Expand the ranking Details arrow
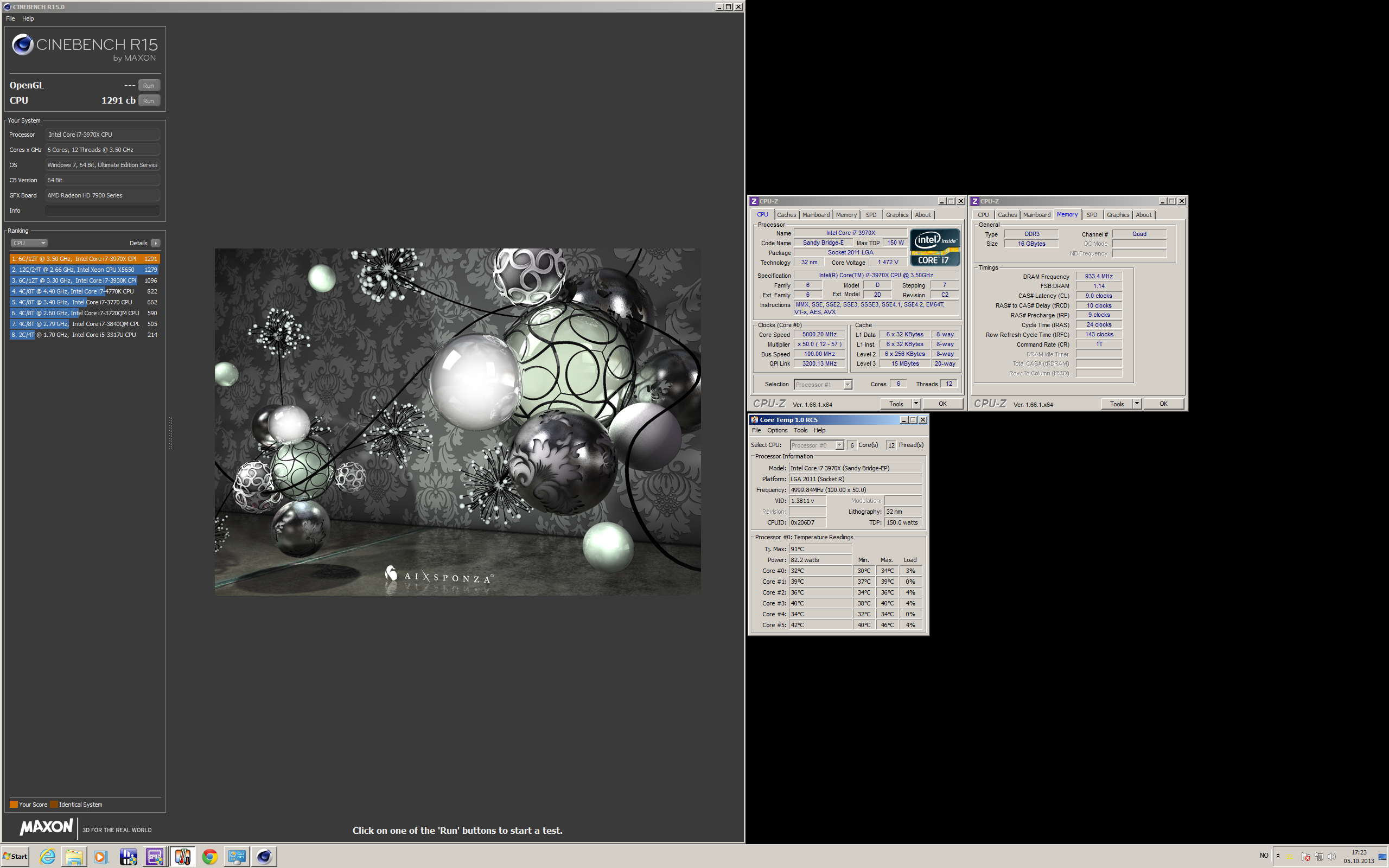 tap(156, 243)
